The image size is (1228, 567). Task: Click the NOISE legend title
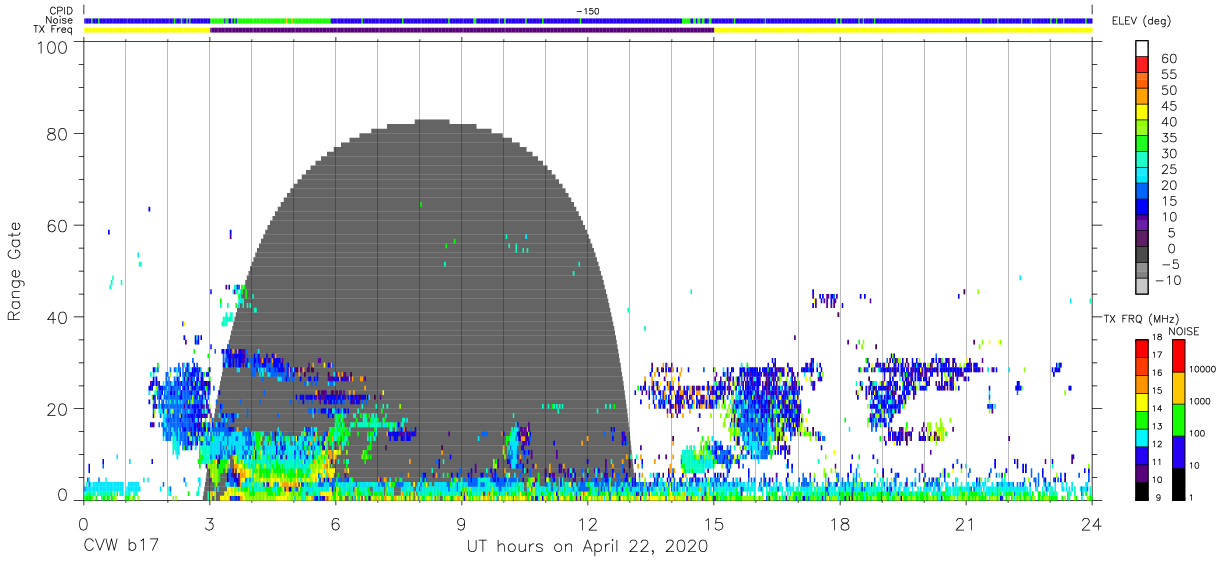pyautogui.click(x=1183, y=330)
